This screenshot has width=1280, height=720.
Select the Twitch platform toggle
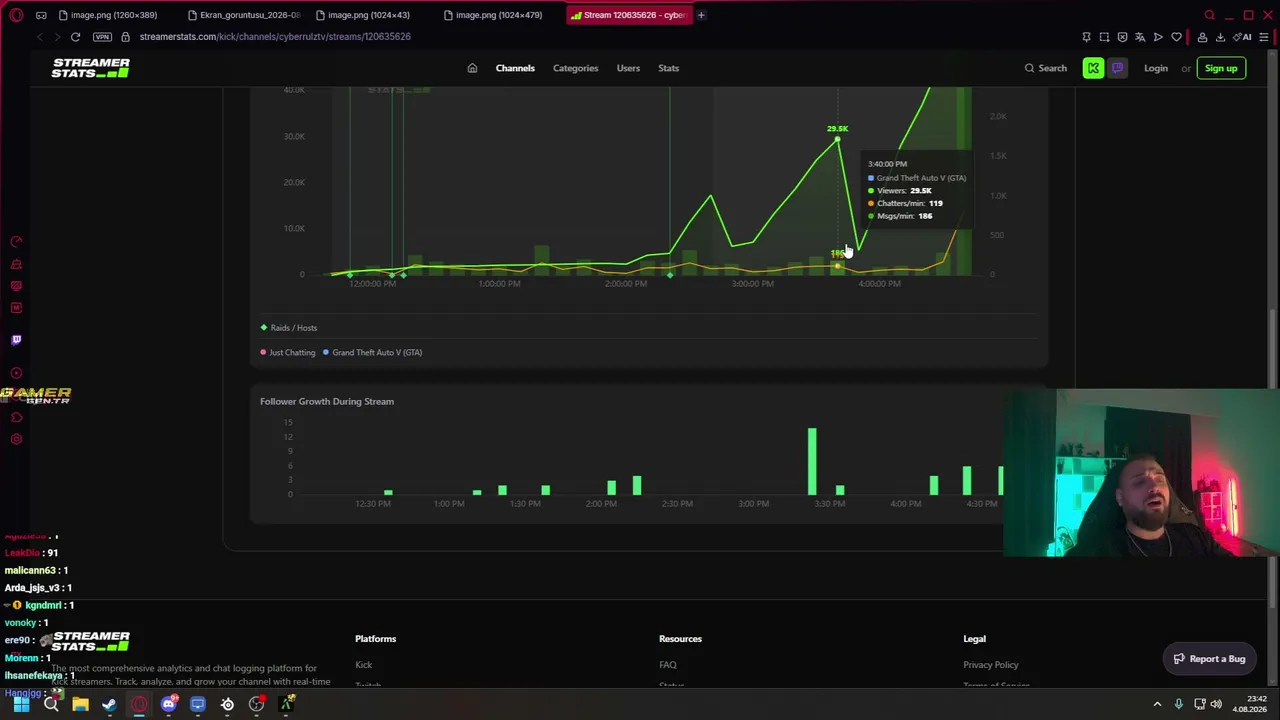point(1117,68)
